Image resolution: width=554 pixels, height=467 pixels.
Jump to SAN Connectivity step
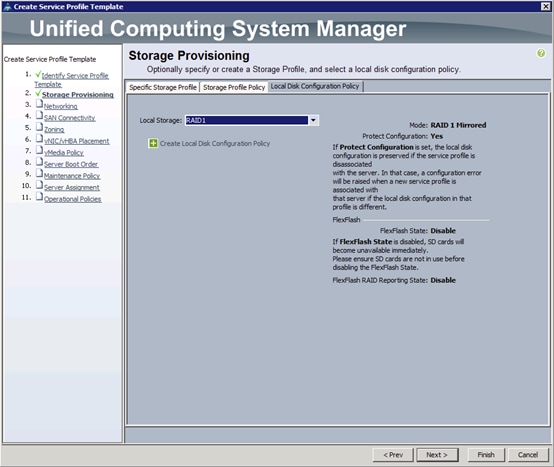pyautogui.click(x=70, y=118)
